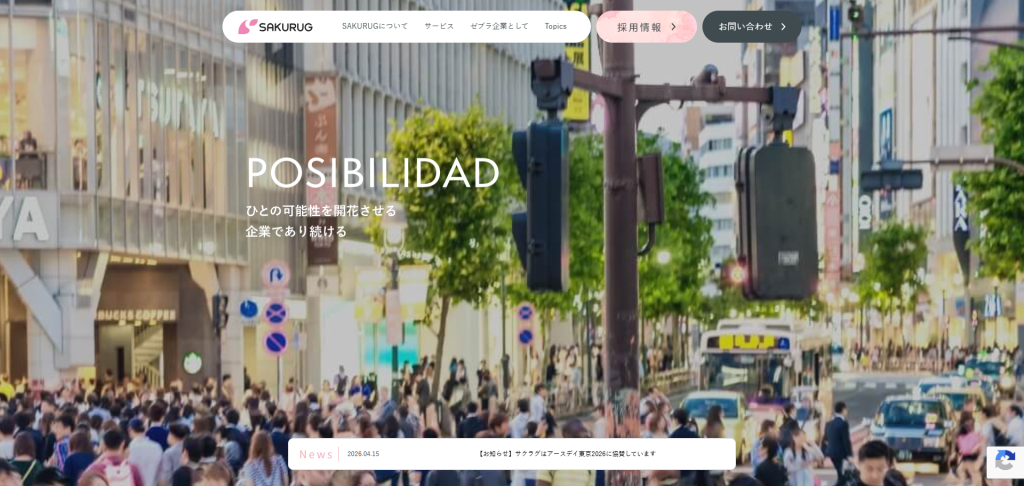
Task: Click the reCAPTCHA badge icon
Action: point(1005,461)
